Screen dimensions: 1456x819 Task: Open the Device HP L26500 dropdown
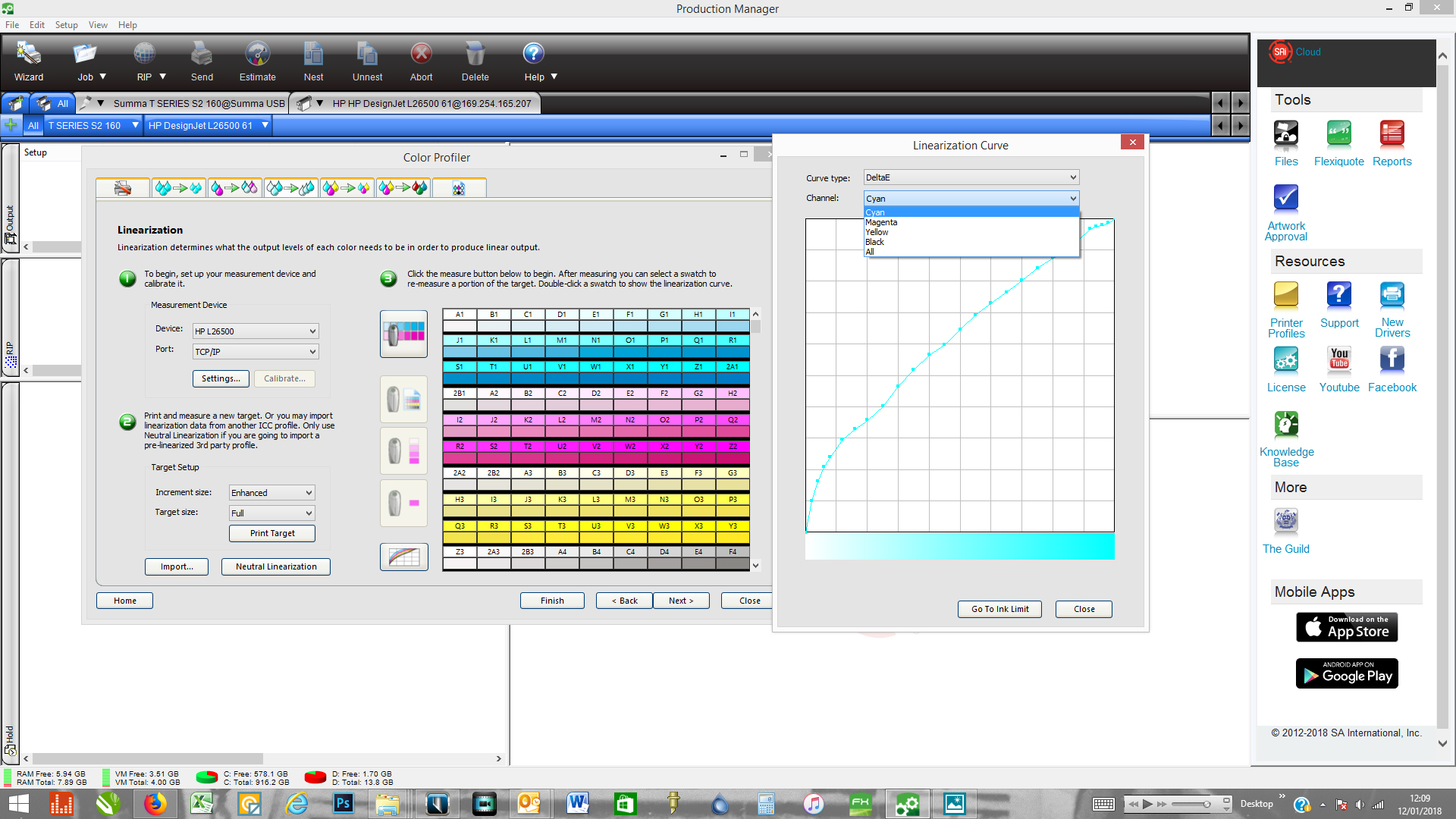coord(256,331)
